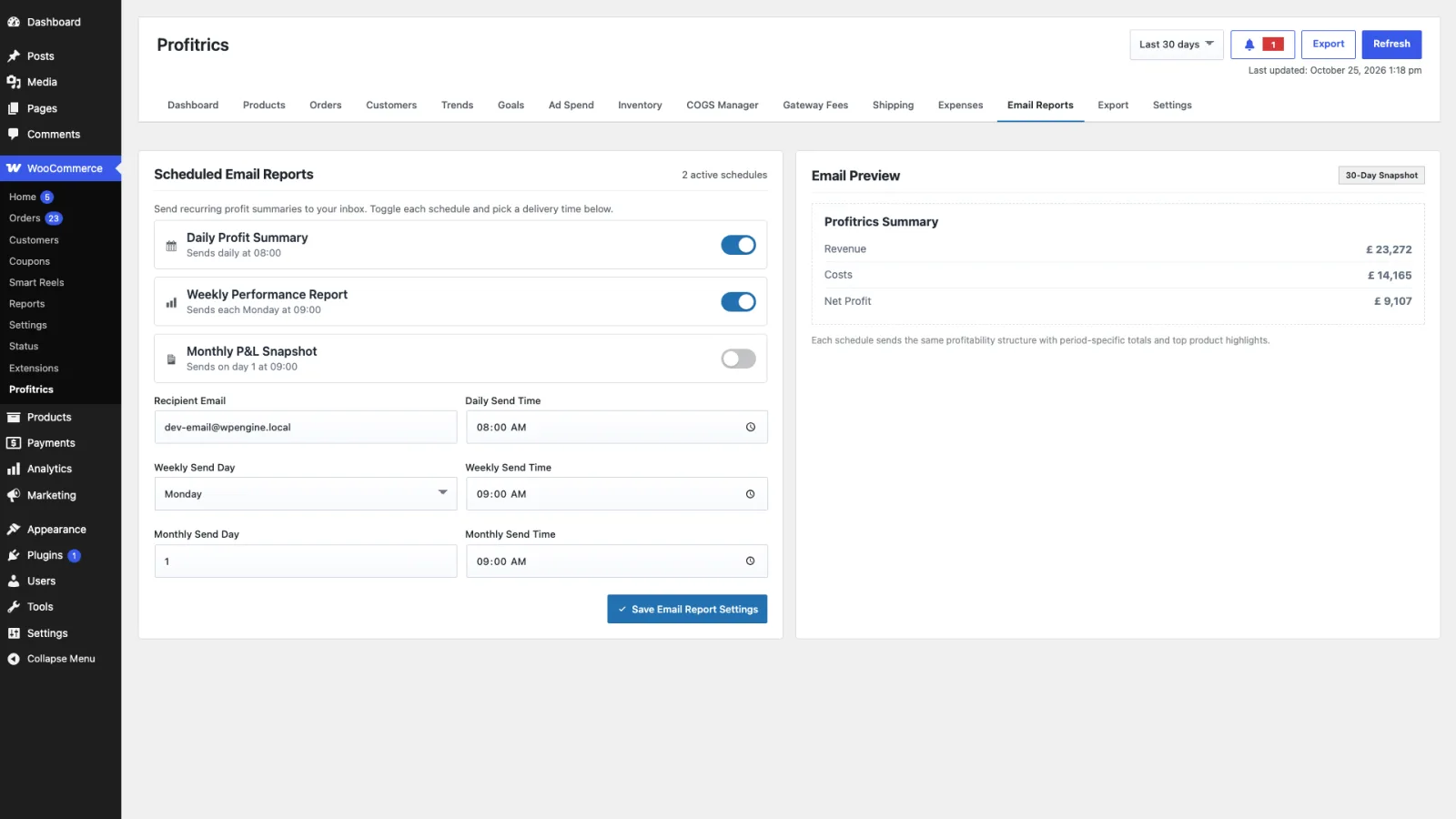Disable the Daily Profit Summary schedule
This screenshot has height=819, width=1456.
738,245
